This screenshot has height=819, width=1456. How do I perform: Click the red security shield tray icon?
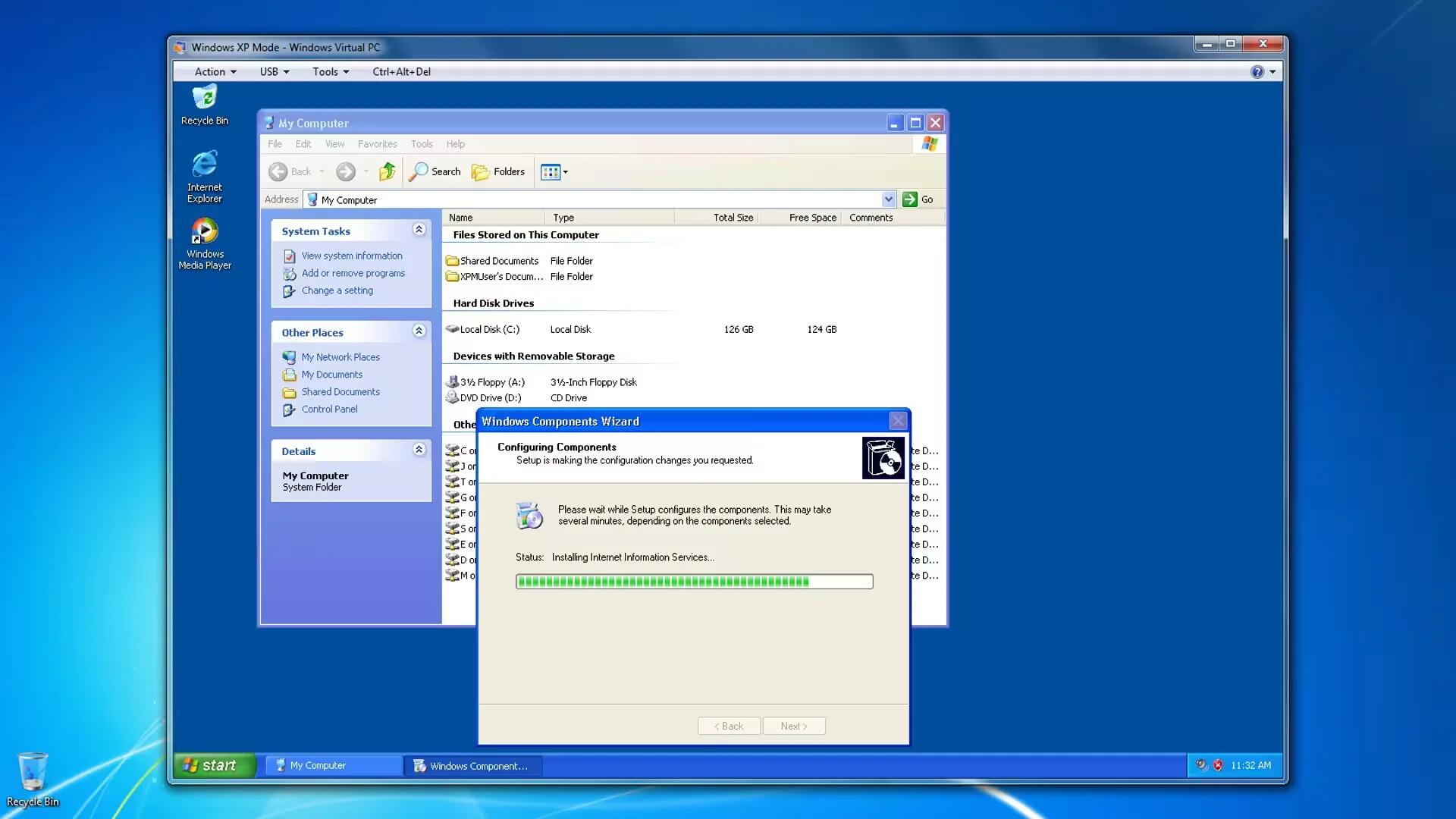(x=1218, y=765)
